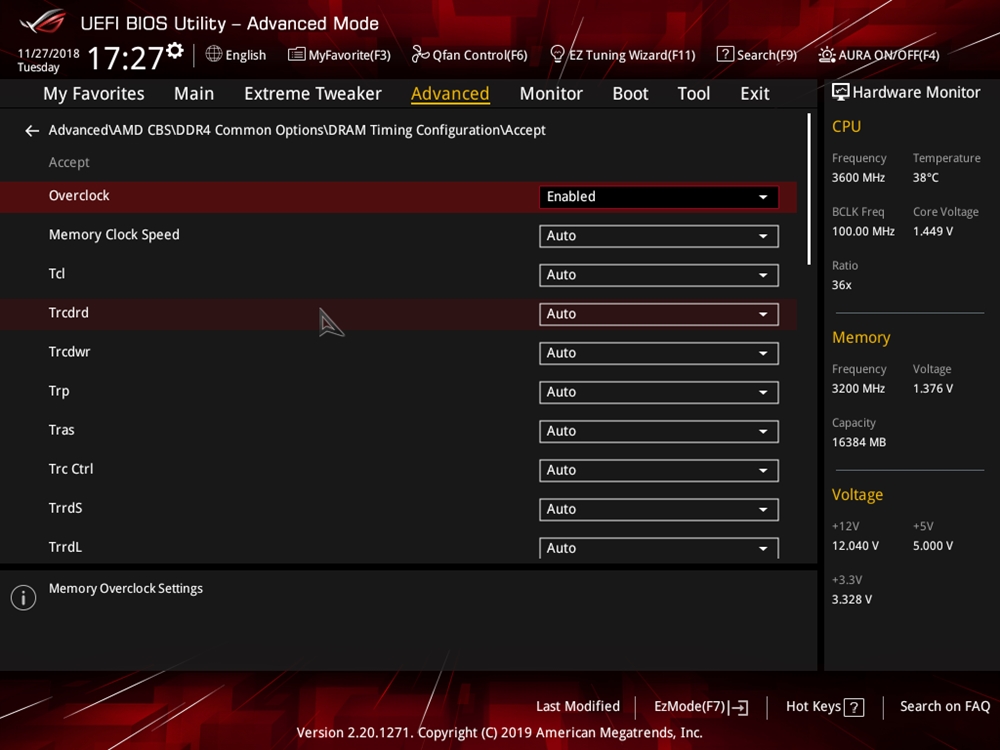Click the Hot Keys question mark icon

tap(854, 707)
